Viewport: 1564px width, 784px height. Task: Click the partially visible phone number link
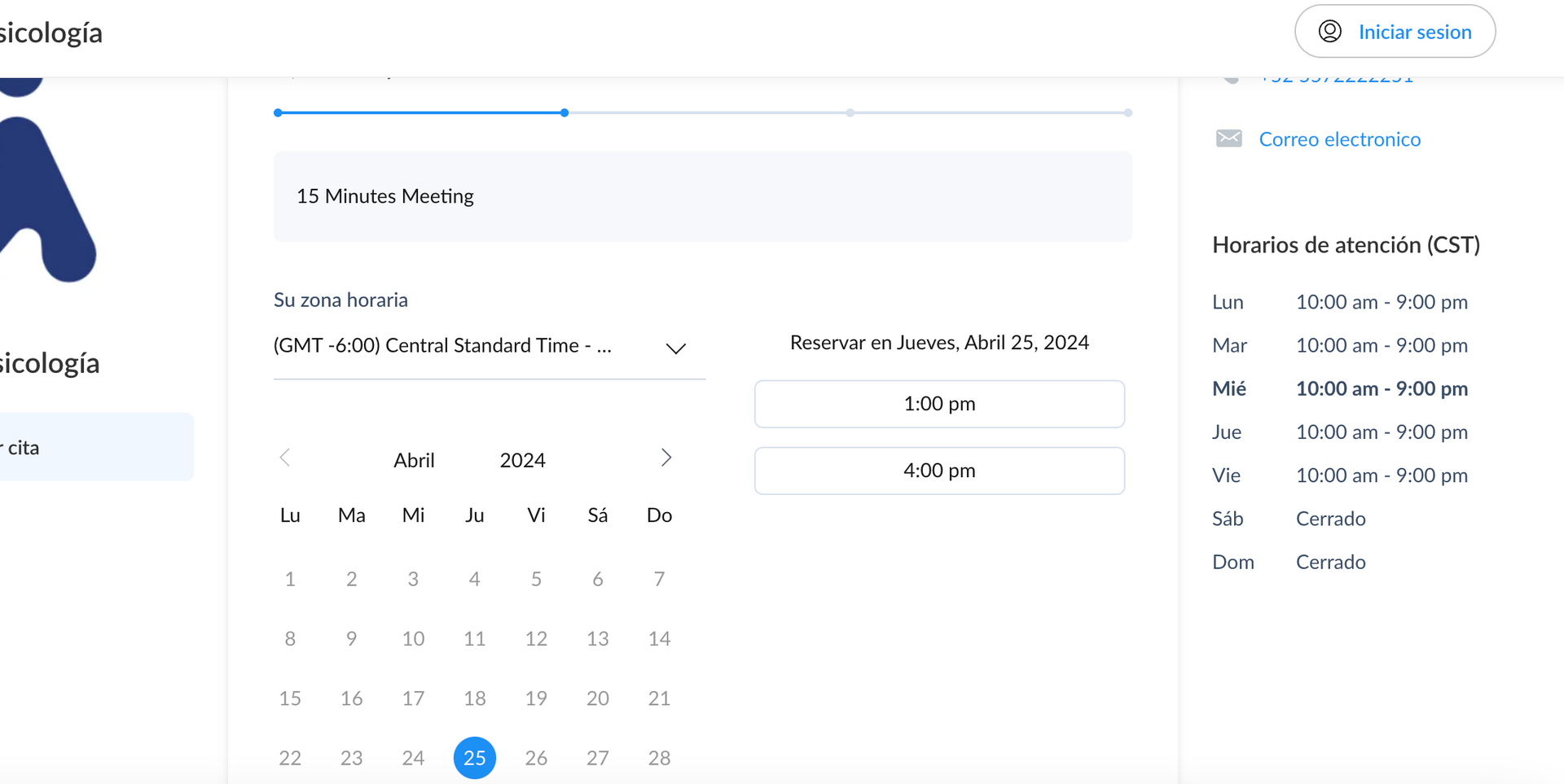tap(1336, 79)
